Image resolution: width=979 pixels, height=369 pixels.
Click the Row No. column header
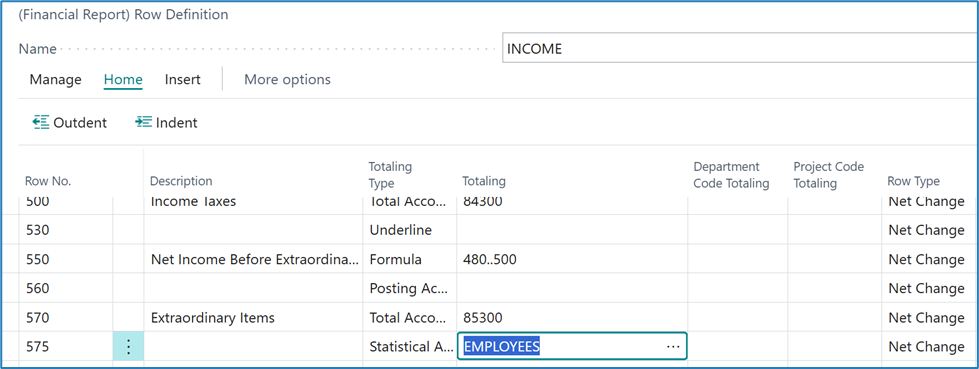point(48,181)
